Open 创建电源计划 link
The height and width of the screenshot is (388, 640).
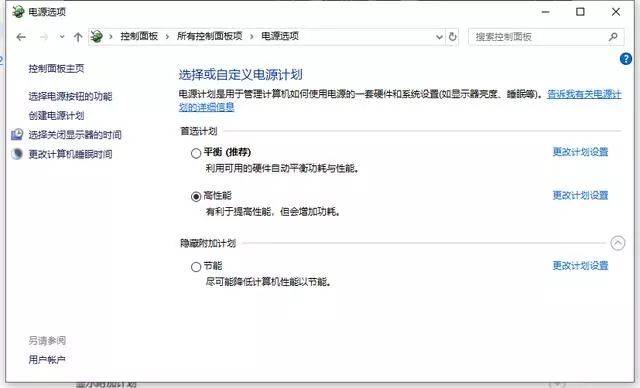coord(56,115)
